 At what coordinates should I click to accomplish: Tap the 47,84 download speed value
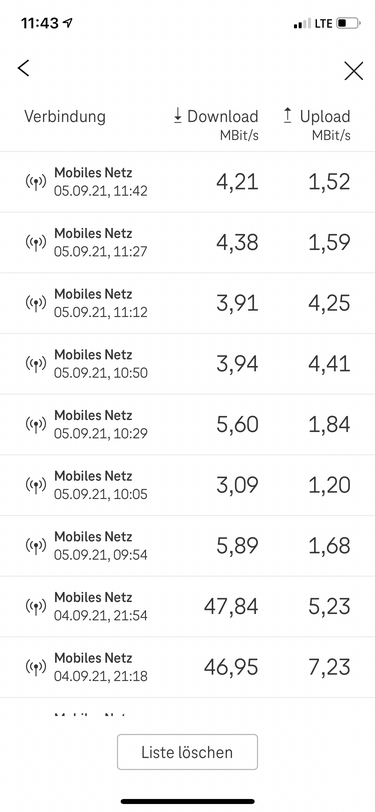coord(231,606)
